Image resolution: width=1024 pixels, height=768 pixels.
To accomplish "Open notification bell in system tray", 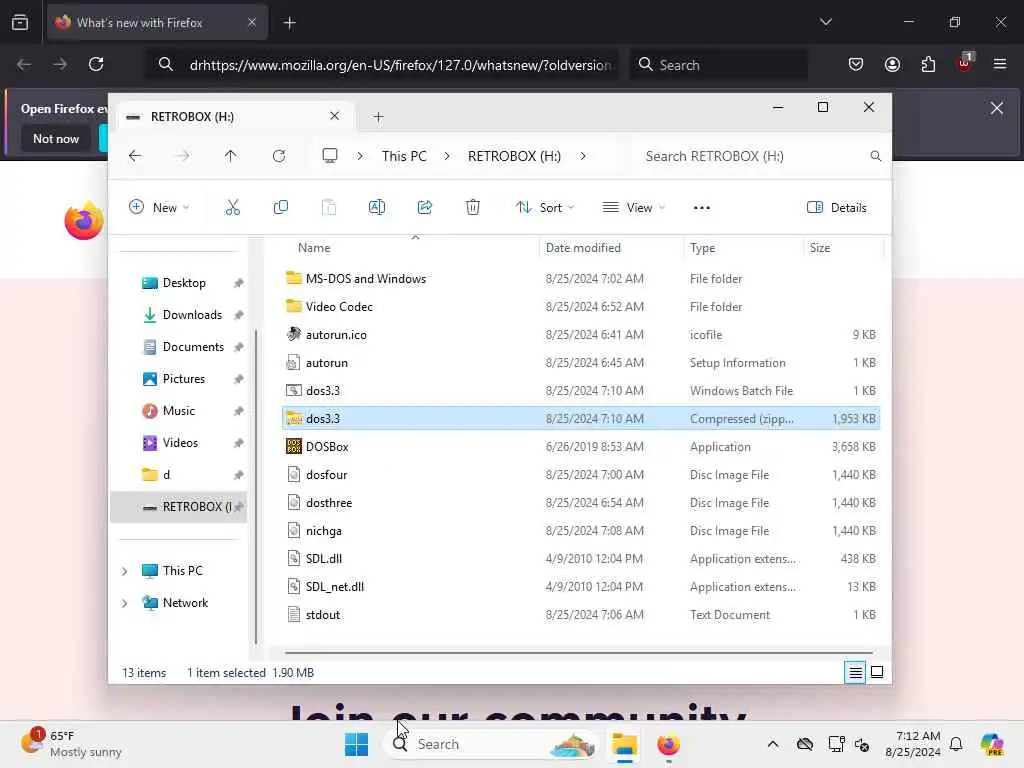I will click(x=956, y=744).
